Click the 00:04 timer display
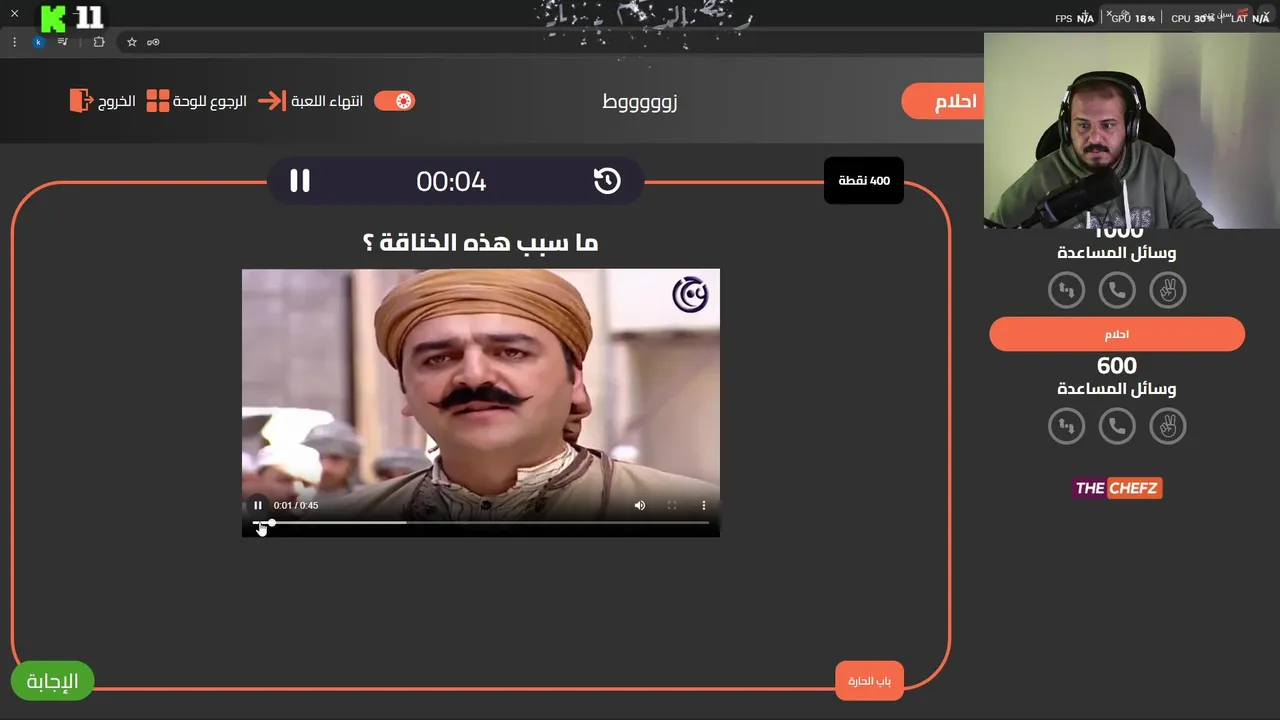Image resolution: width=1280 pixels, height=720 pixels. pos(451,181)
